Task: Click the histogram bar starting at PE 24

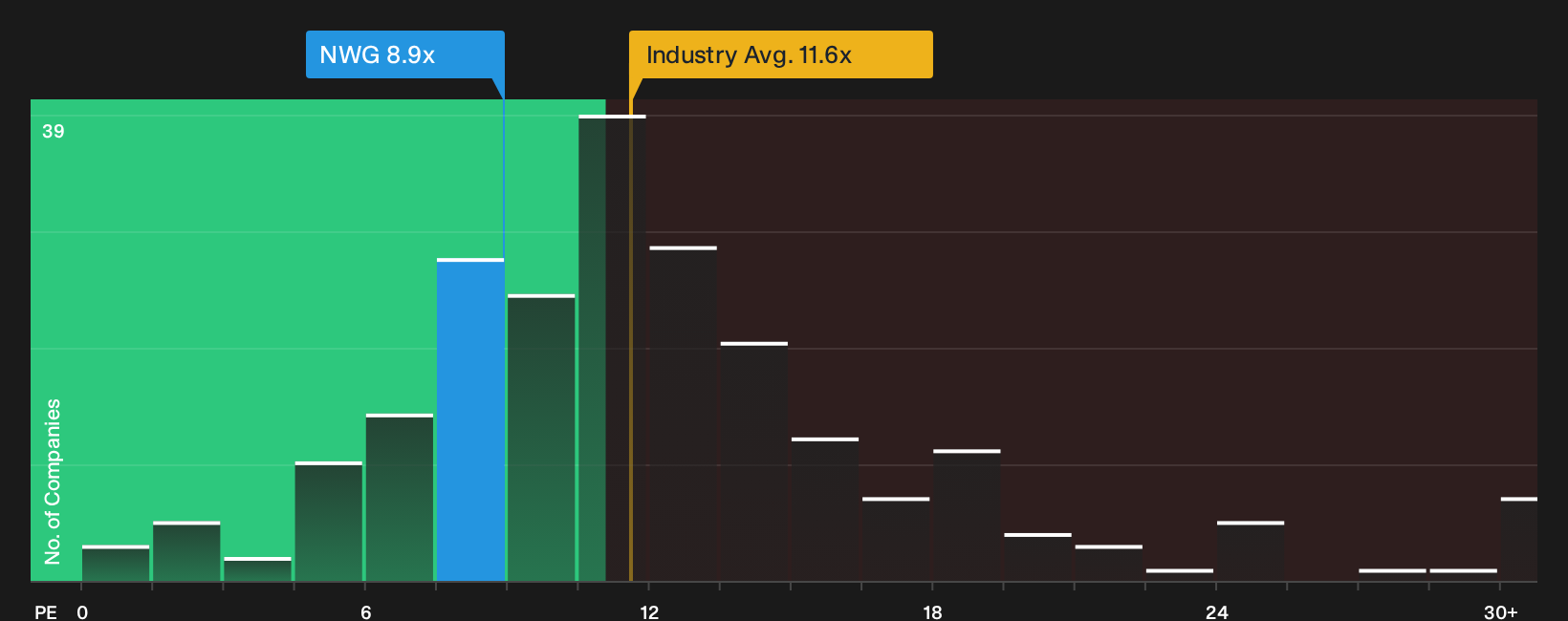Action: [1251, 551]
